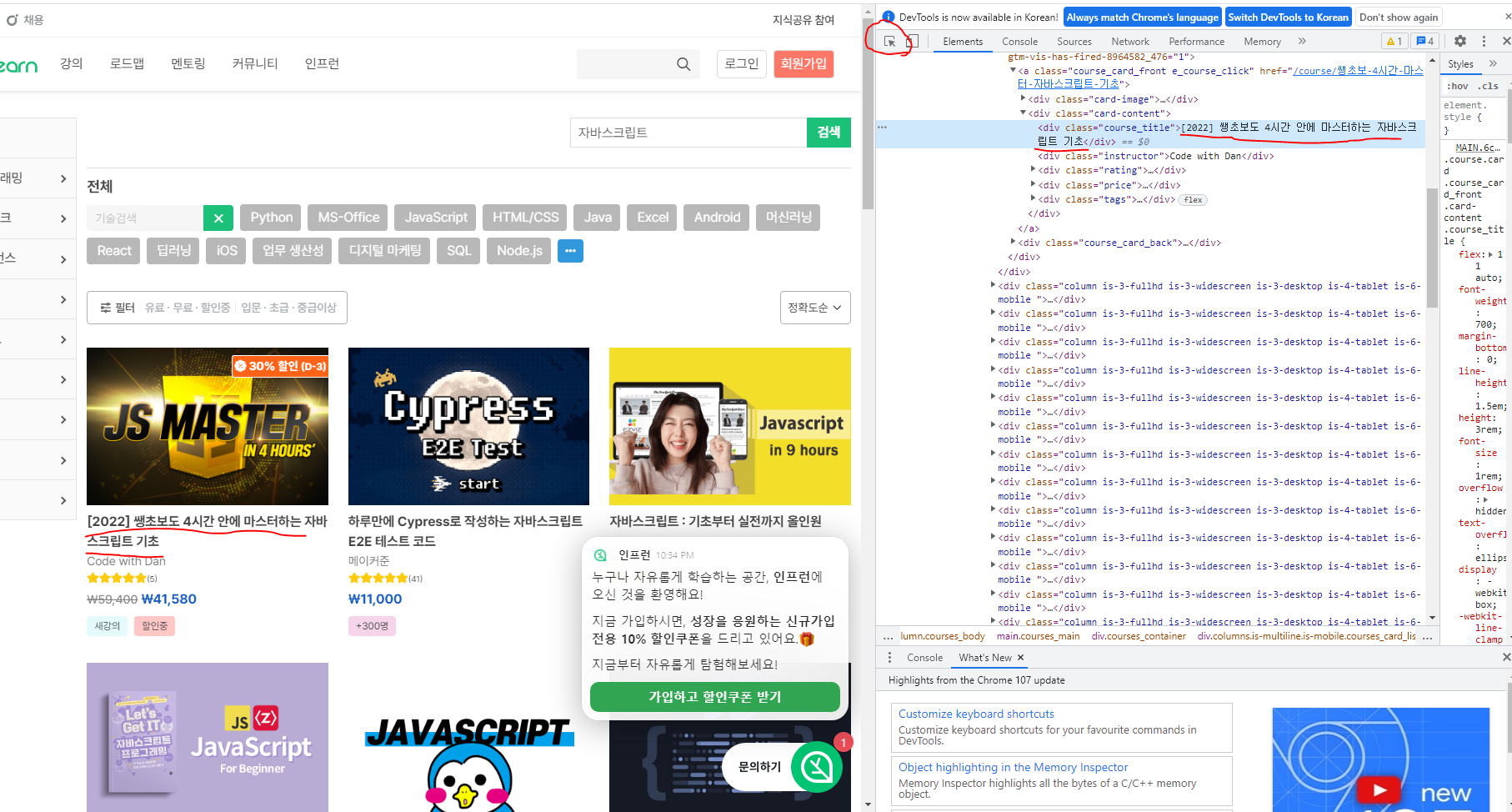
Task: Expand the course_card_back div node
Action: (1014, 243)
